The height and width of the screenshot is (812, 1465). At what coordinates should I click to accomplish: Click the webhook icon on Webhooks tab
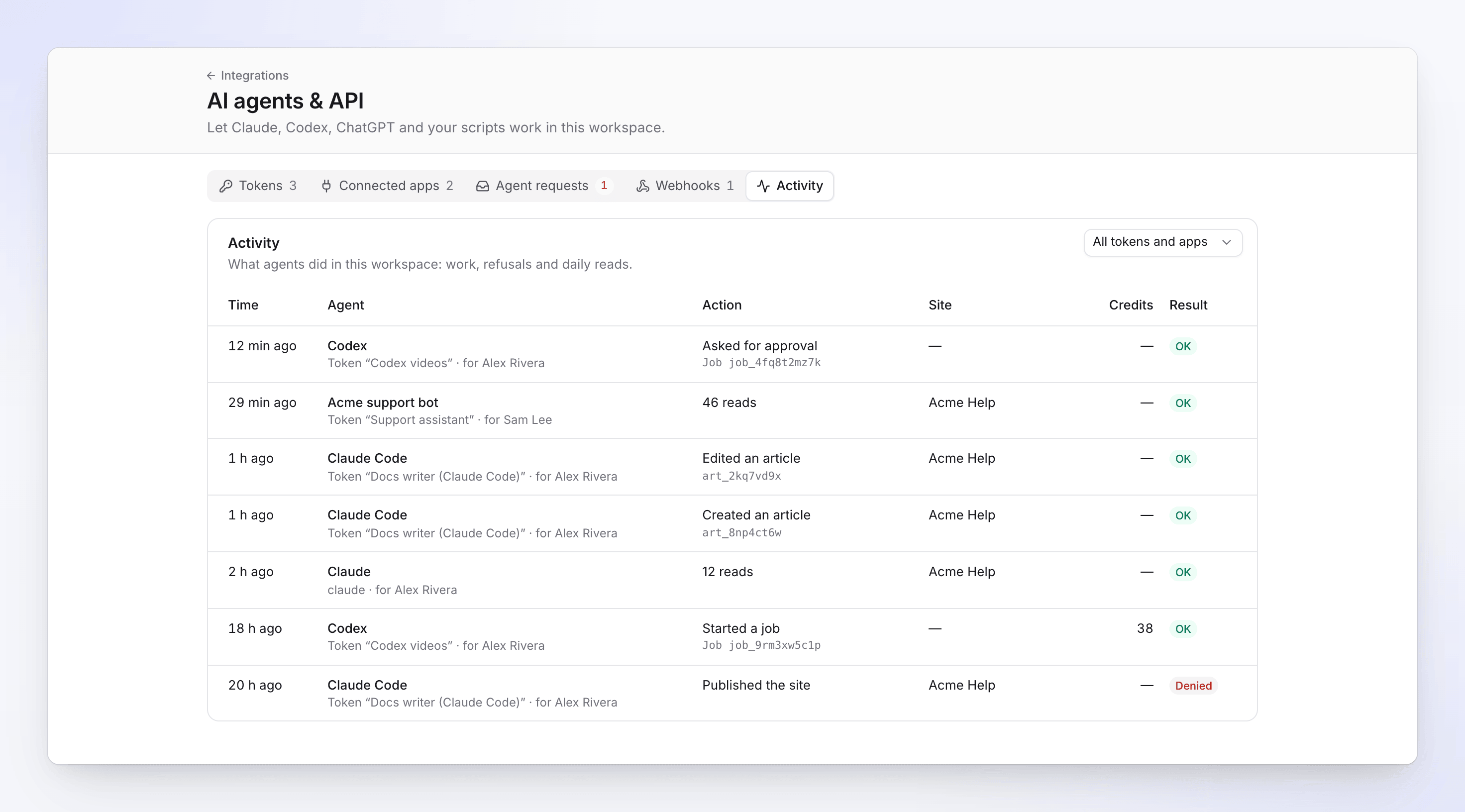pyautogui.click(x=642, y=186)
